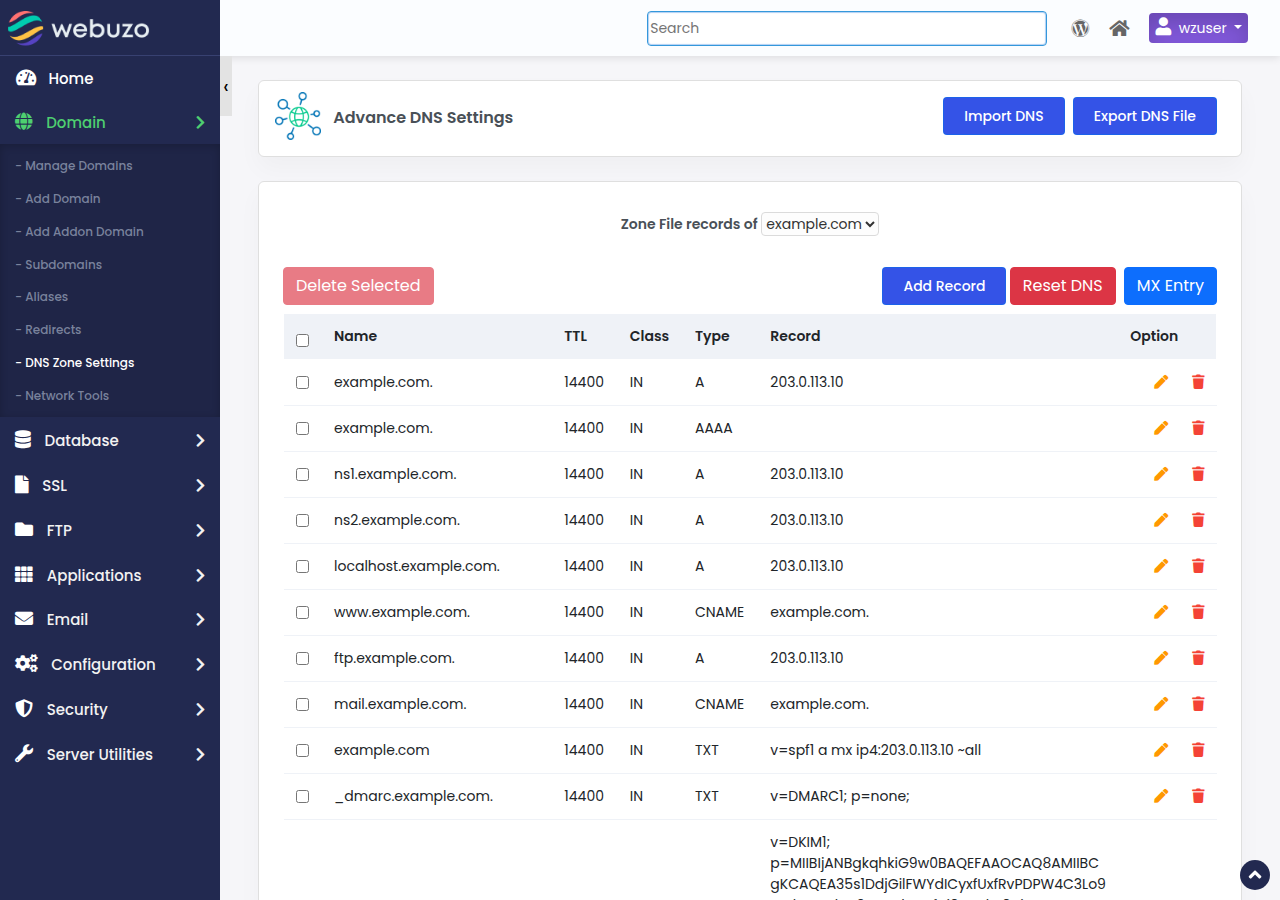The width and height of the screenshot is (1280, 900).
Task: Click the Add Record button
Action: (x=944, y=286)
